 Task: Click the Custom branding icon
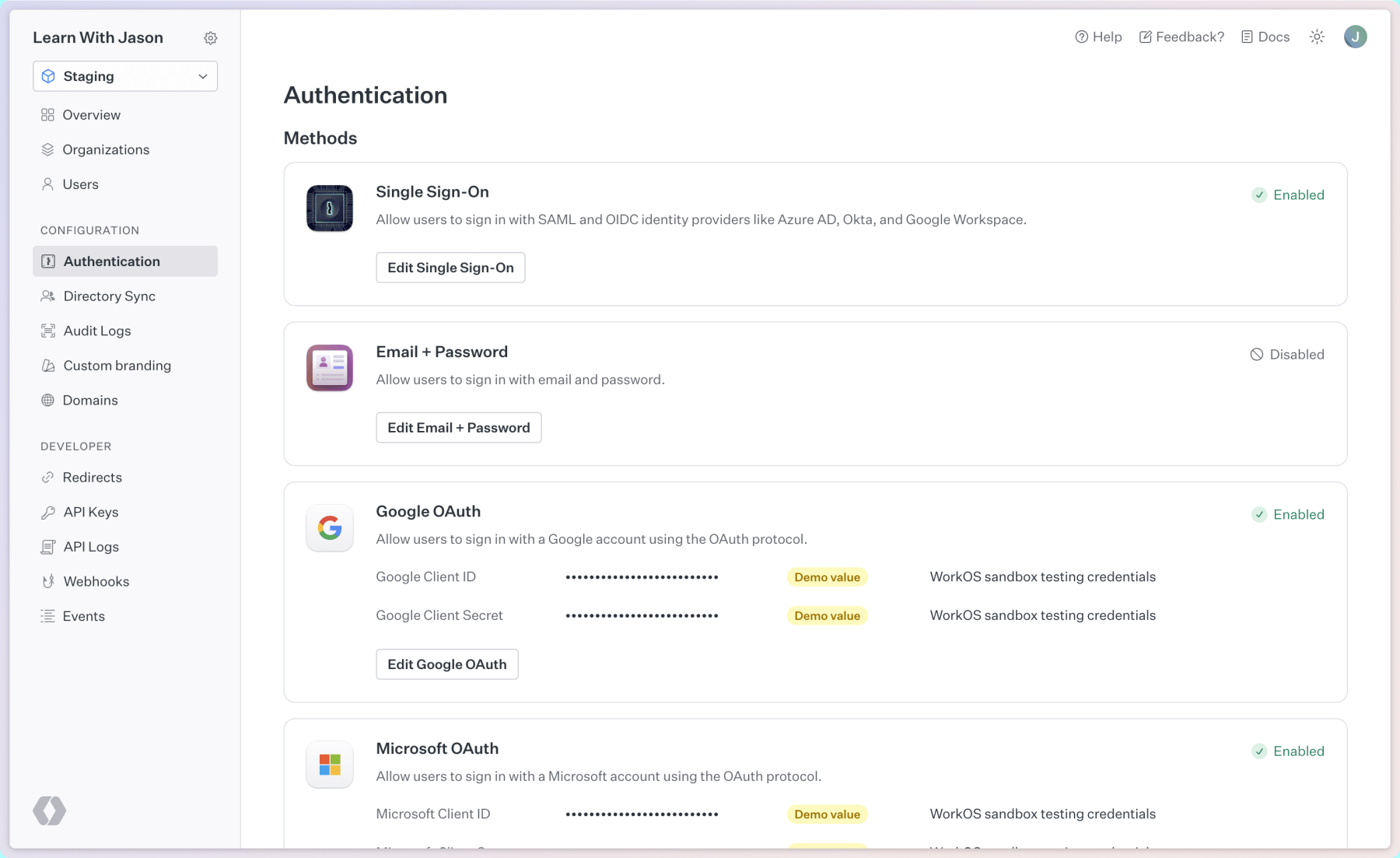(x=48, y=366)
